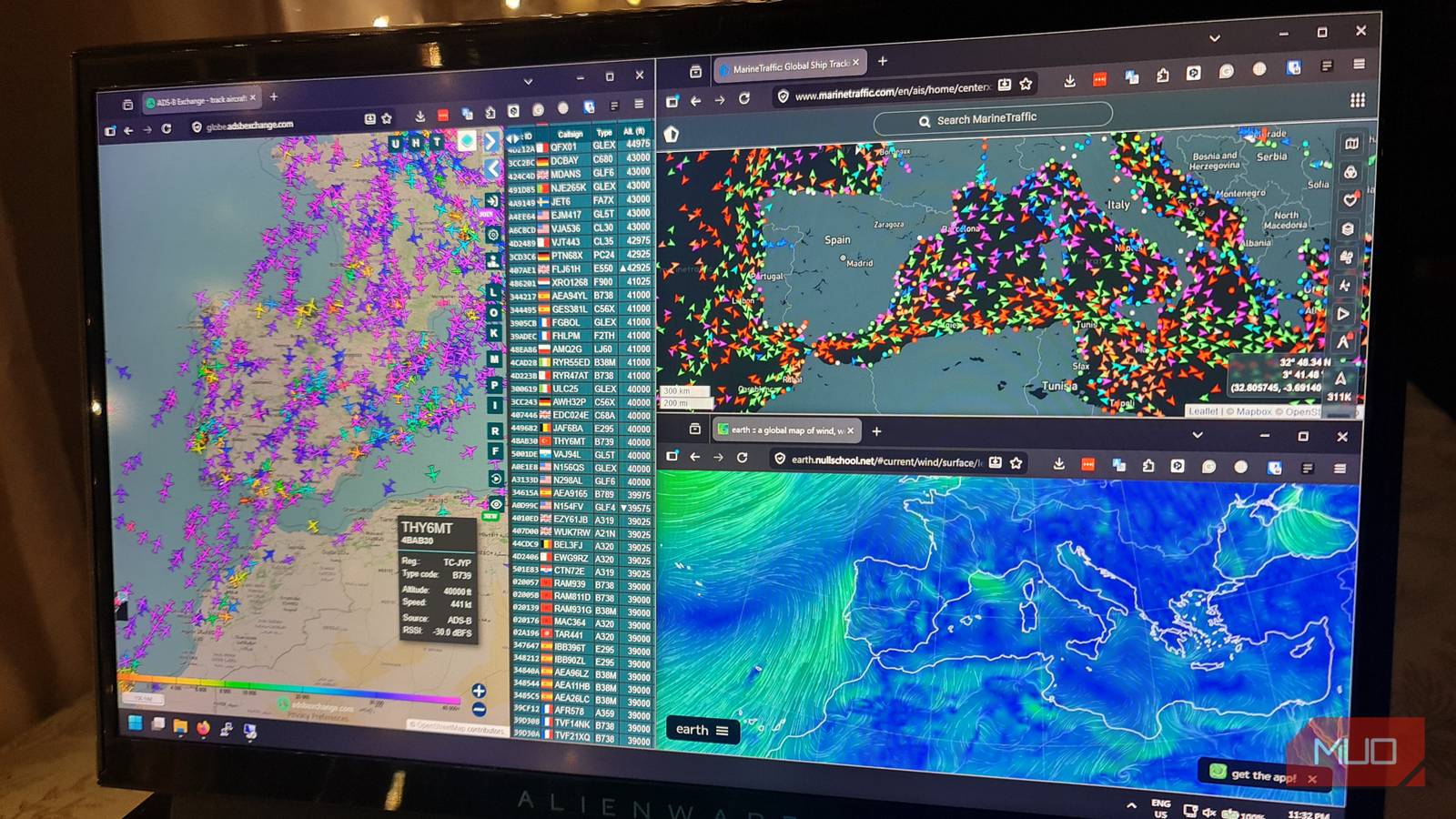Select the MAC364 aircraft row
Image resolution: width=1456 pixels, height=819 pixels.
pyautogui.click(x=582, y=622)
